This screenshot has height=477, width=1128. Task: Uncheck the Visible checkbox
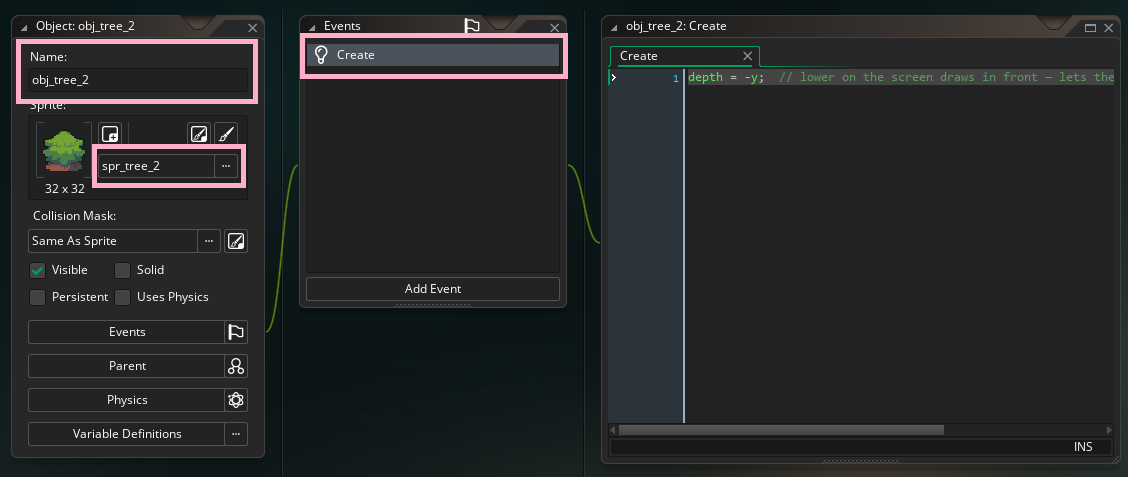point(37,271)
